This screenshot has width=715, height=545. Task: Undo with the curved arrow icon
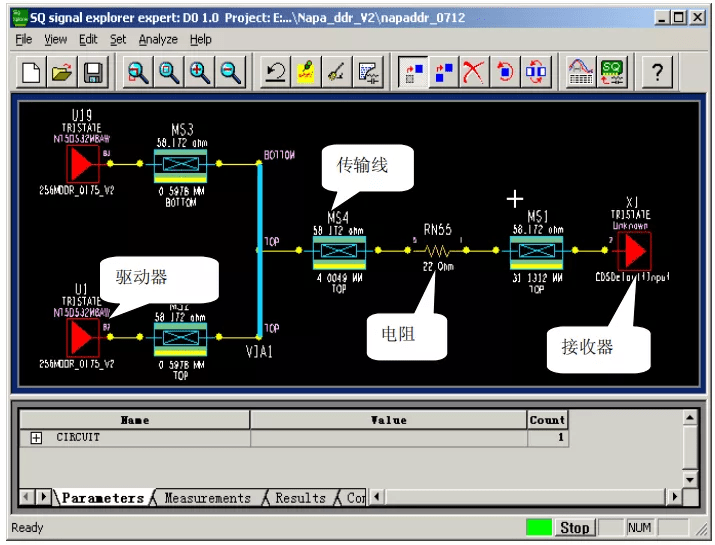point(275,72)
